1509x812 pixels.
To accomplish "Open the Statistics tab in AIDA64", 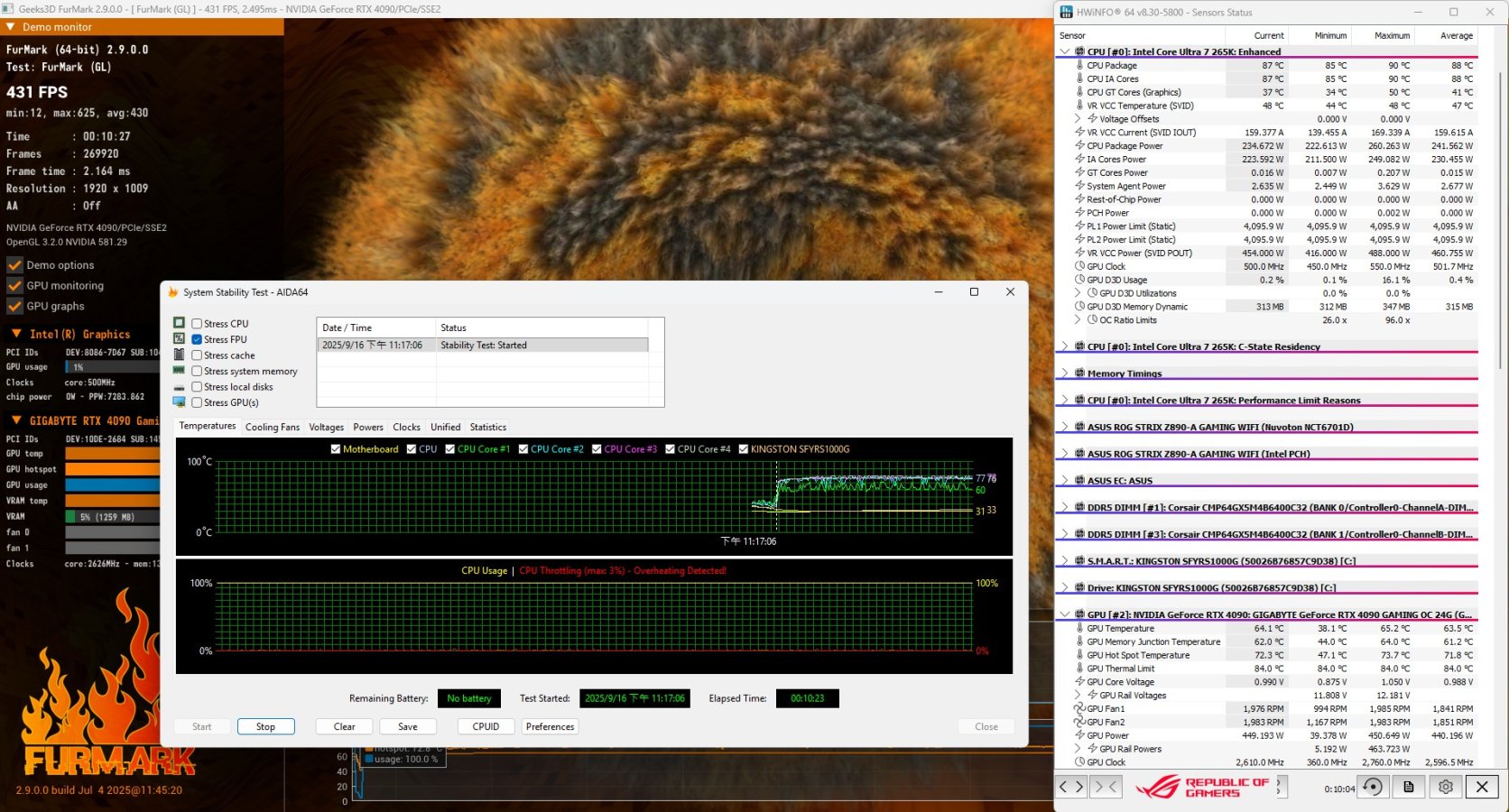I will (x=487, y=428).
